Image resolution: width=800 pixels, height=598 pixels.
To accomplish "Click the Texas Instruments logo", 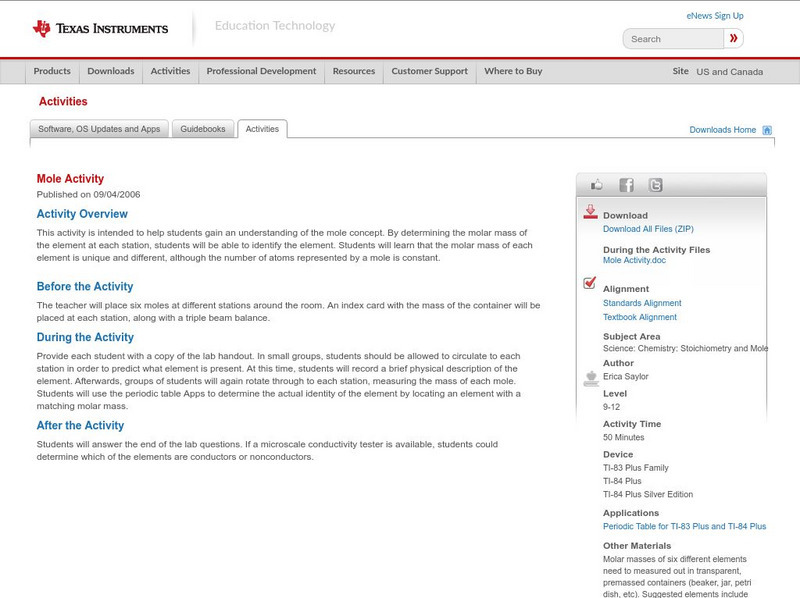I will pyautogui.click(x=101, y=29).
